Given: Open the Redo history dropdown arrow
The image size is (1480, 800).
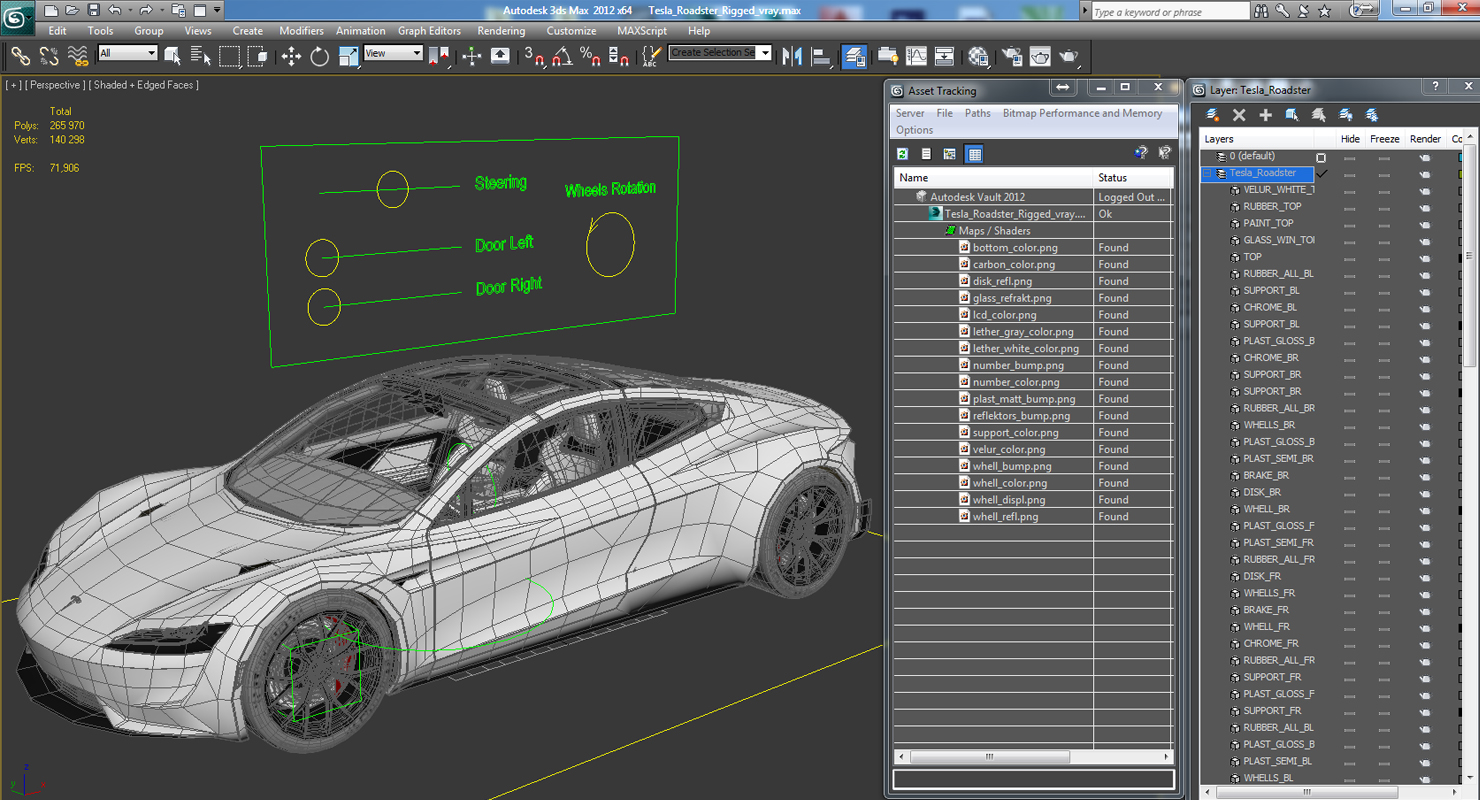Looking at the screenshot, I should click(161, 11).
